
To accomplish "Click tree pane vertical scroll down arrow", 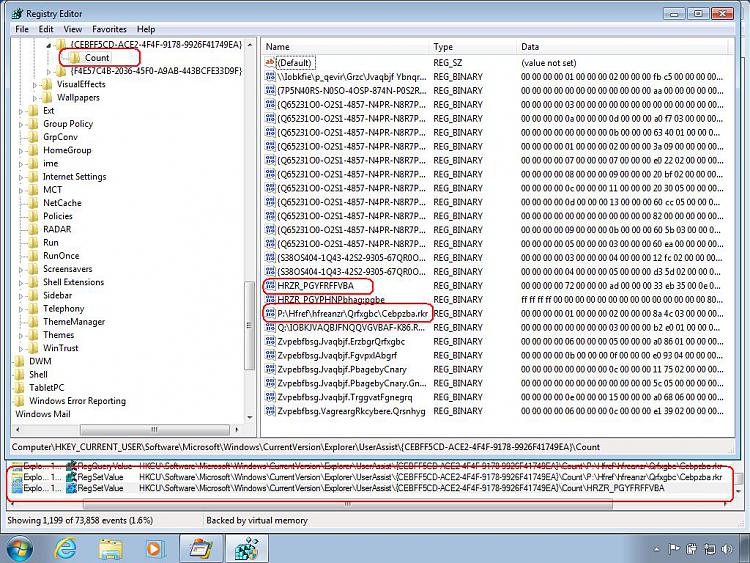I will (x=250, y=418).
